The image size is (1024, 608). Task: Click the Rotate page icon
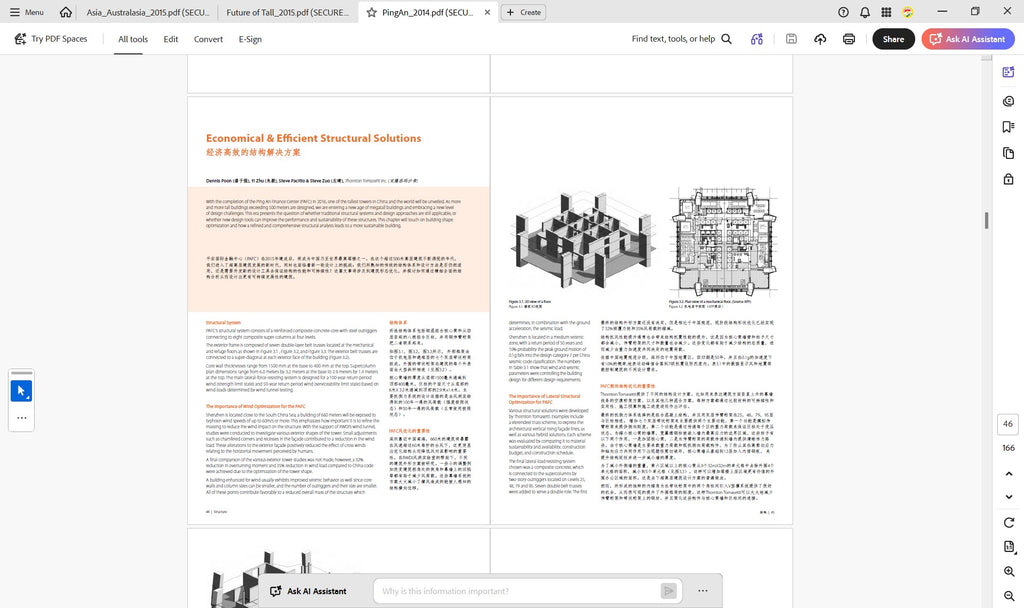pos(1008,522)
